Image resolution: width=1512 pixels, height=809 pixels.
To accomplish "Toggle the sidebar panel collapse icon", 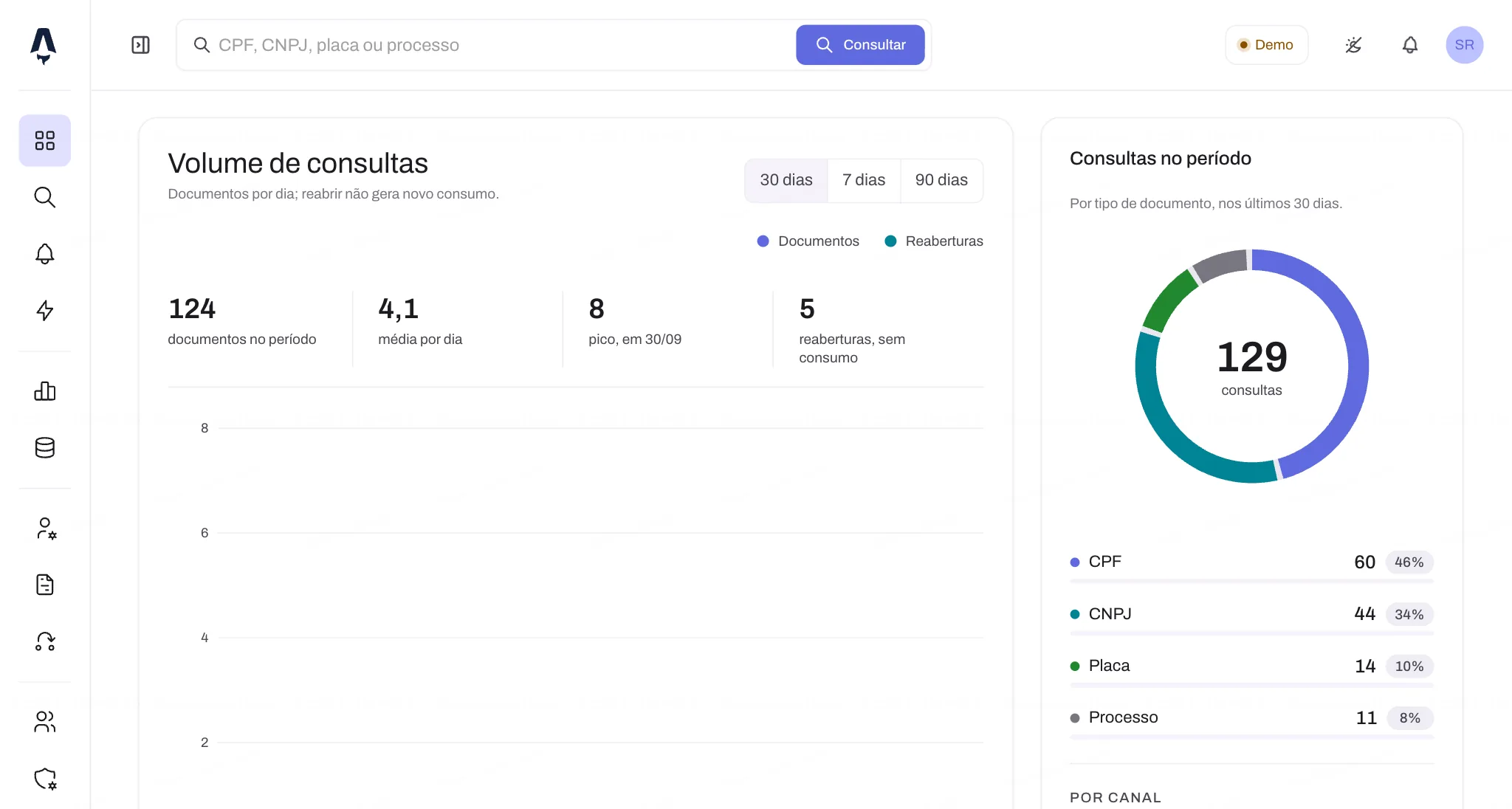I will pyautogui.click(x=140, y=45).
